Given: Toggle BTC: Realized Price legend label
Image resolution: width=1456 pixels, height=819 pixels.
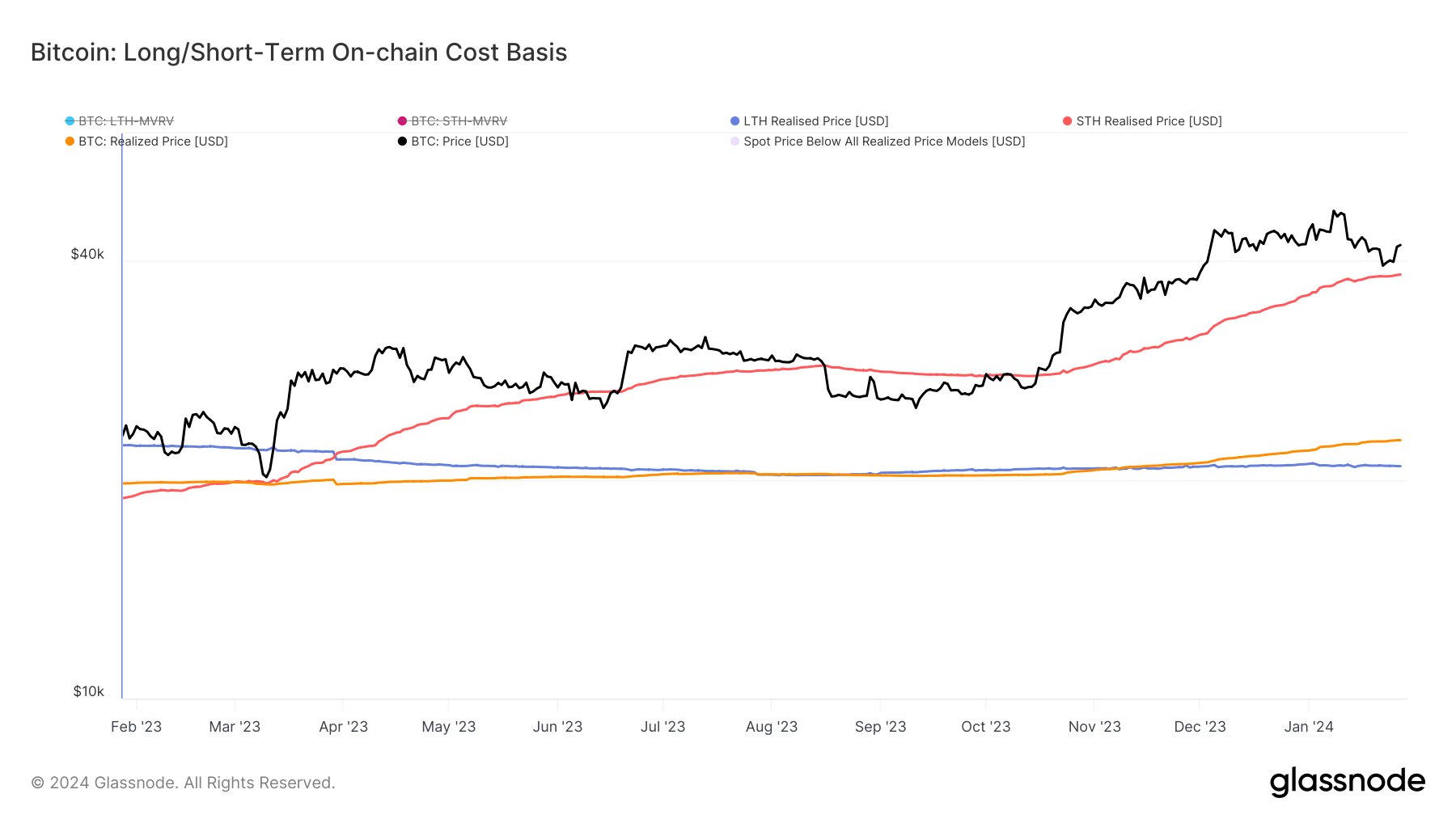Looking at the screenshot, I should [153, 141].
